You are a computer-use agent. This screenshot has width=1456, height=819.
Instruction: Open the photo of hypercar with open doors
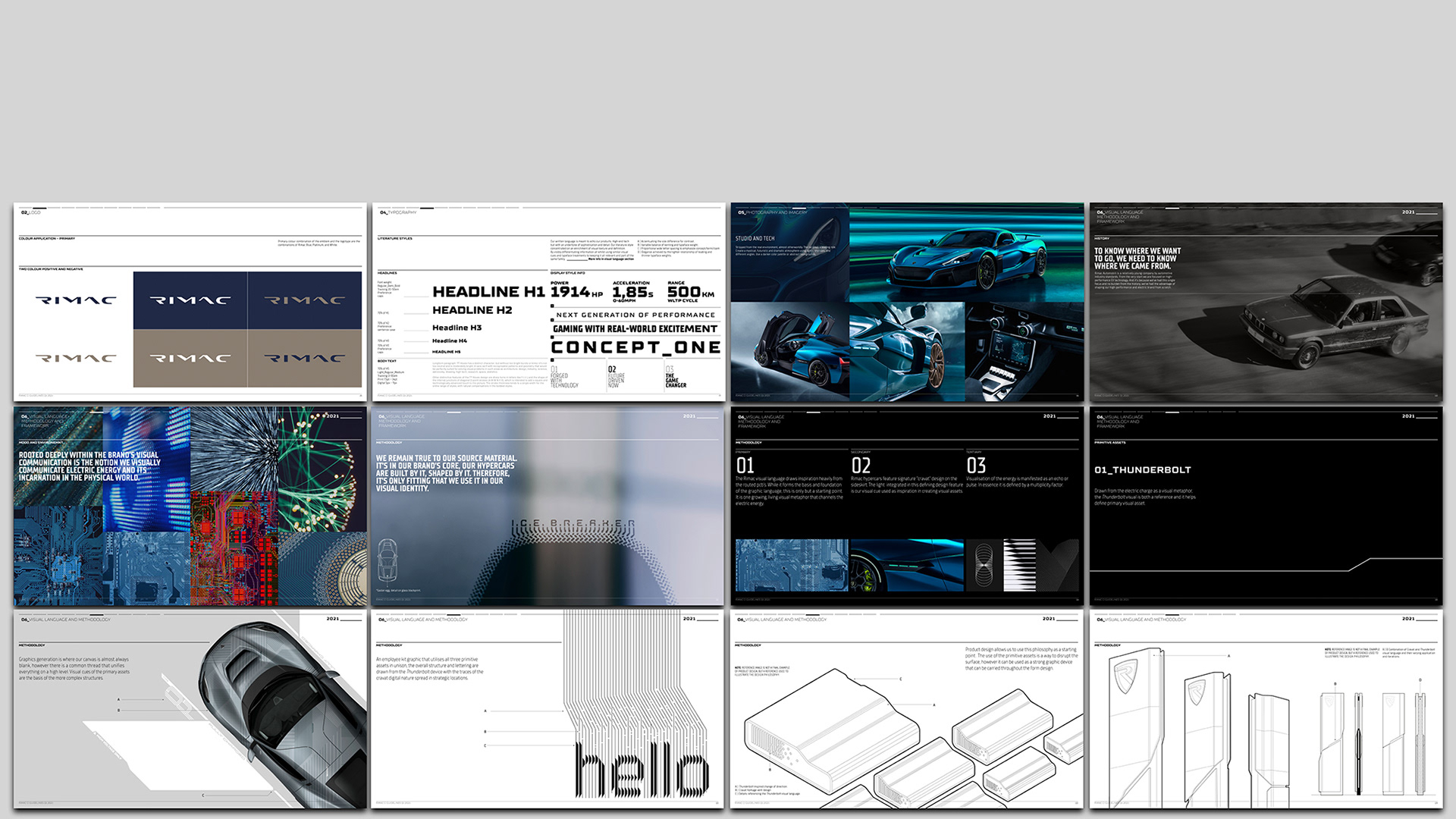790,352
